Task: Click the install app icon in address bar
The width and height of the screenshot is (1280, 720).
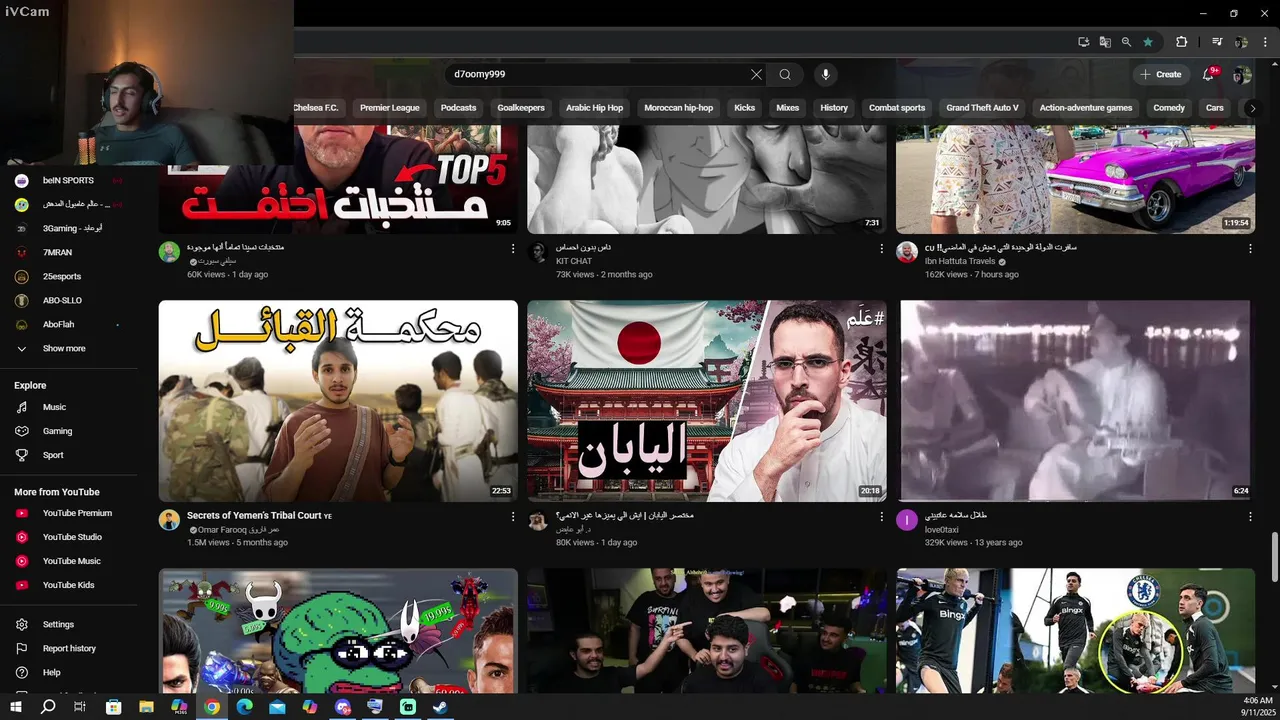Action: 1083,42
